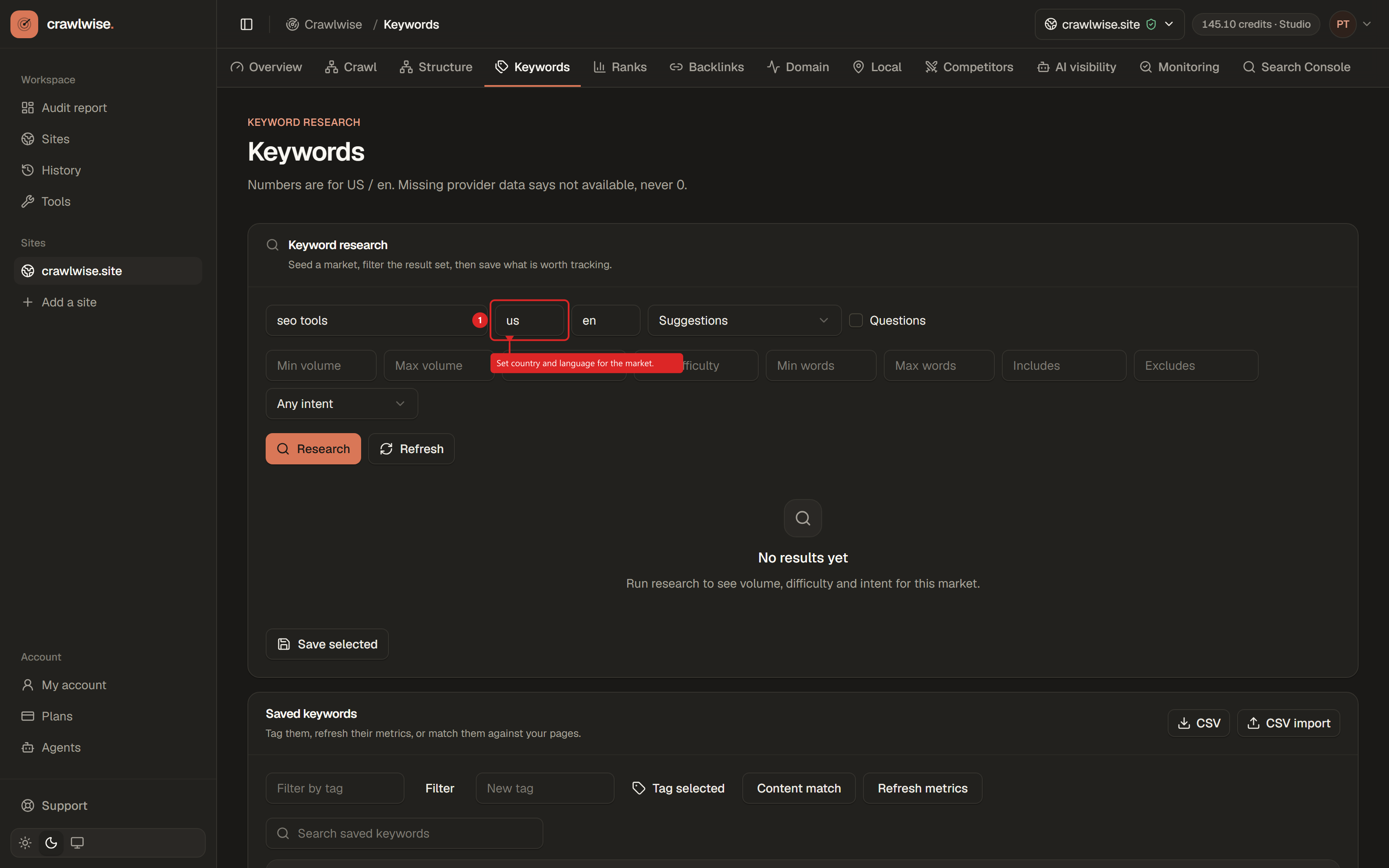
Task: Switch to the AI visibility tab
Action: click(1076, 67)
